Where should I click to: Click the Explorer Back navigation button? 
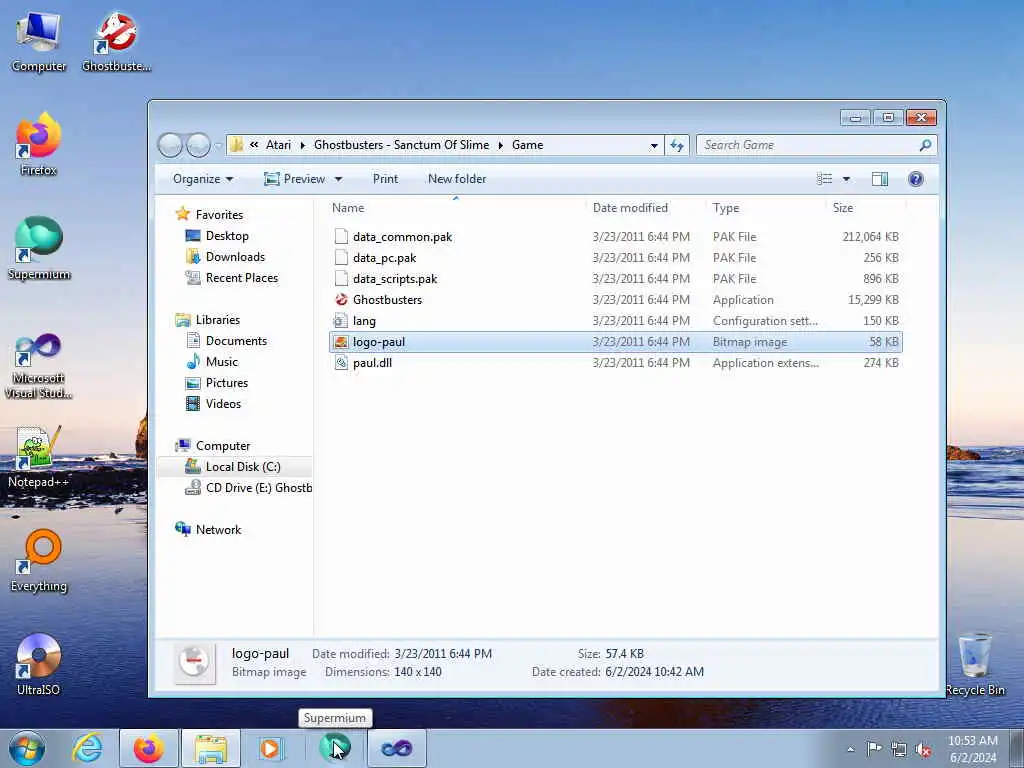coord(170,145)
